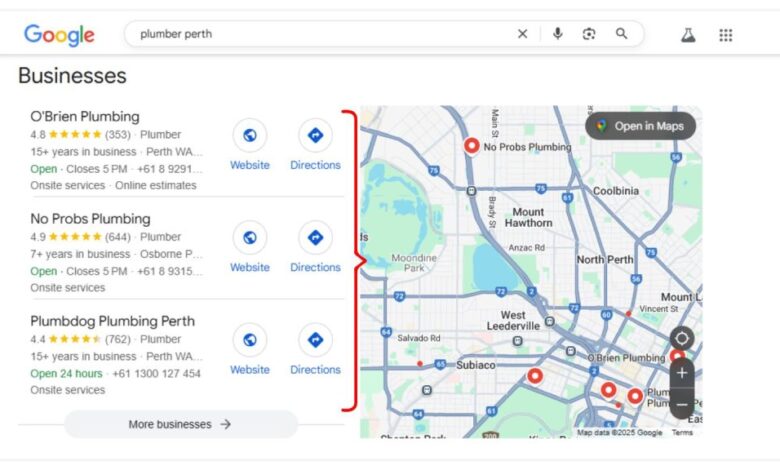Click the Businesses heading
Image resolution: width=780 pixels, height=470 pixels.
pos(73,76)
